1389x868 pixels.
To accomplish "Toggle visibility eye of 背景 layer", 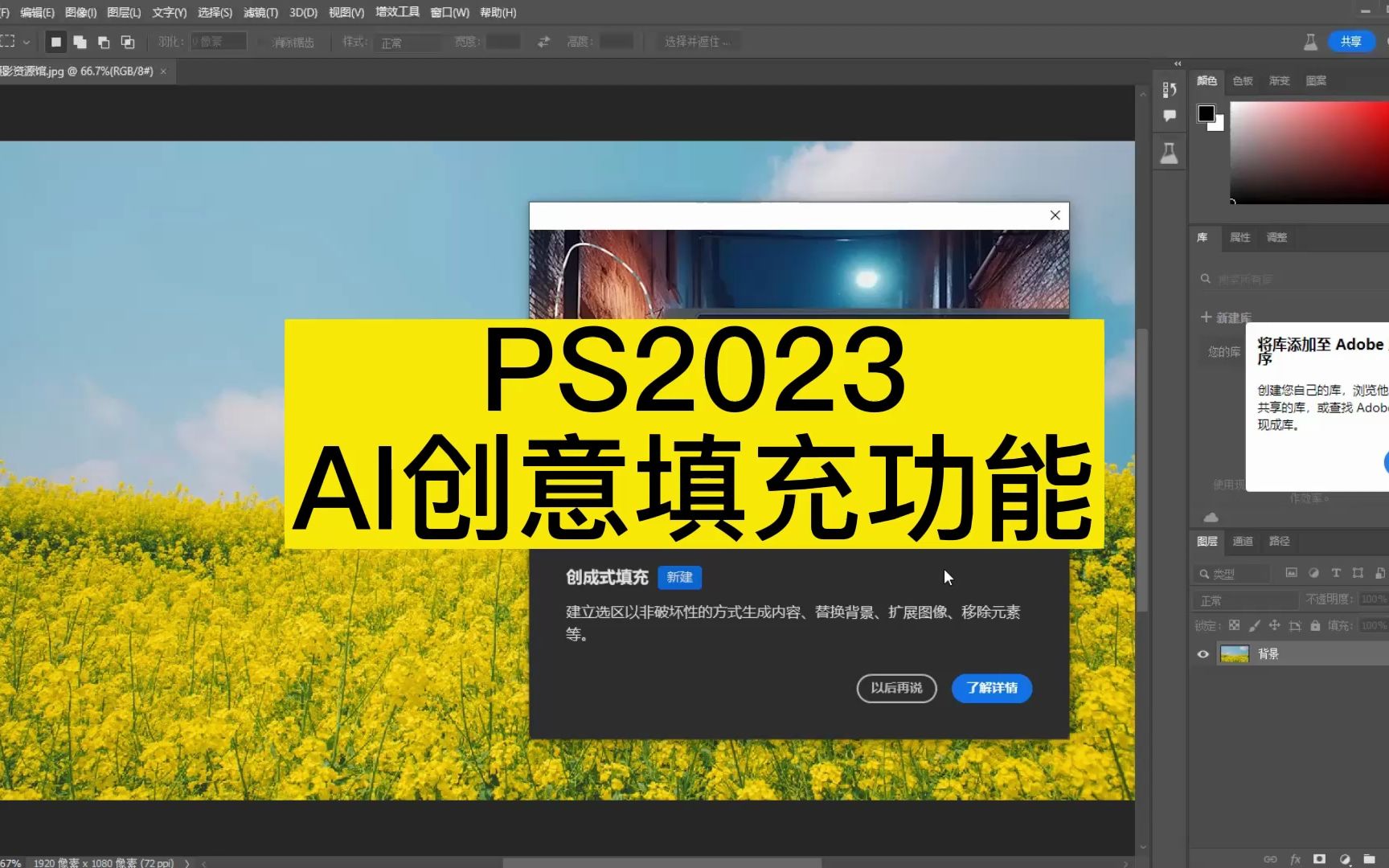I will [1203, 654].
